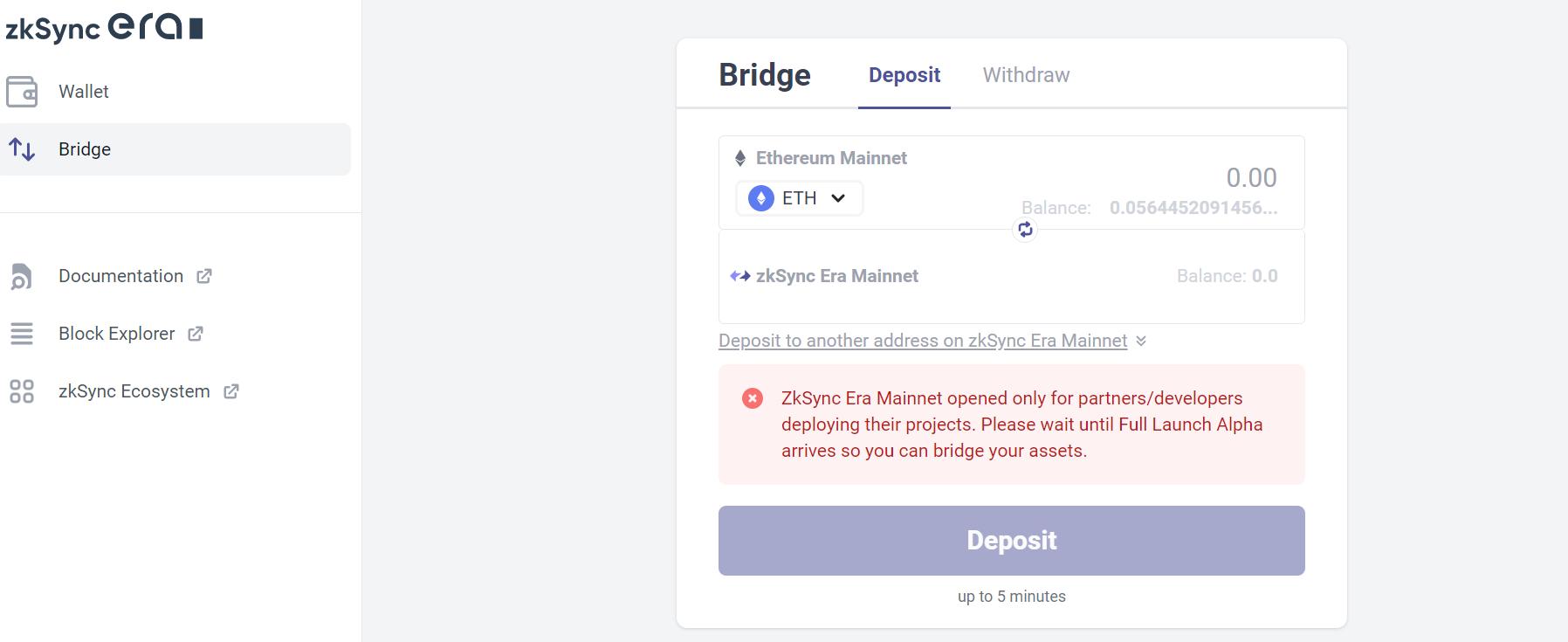Click the external link icon beside Block Explorer
The height and width of the screenshot is (642, 1568).
pos(196,334)
